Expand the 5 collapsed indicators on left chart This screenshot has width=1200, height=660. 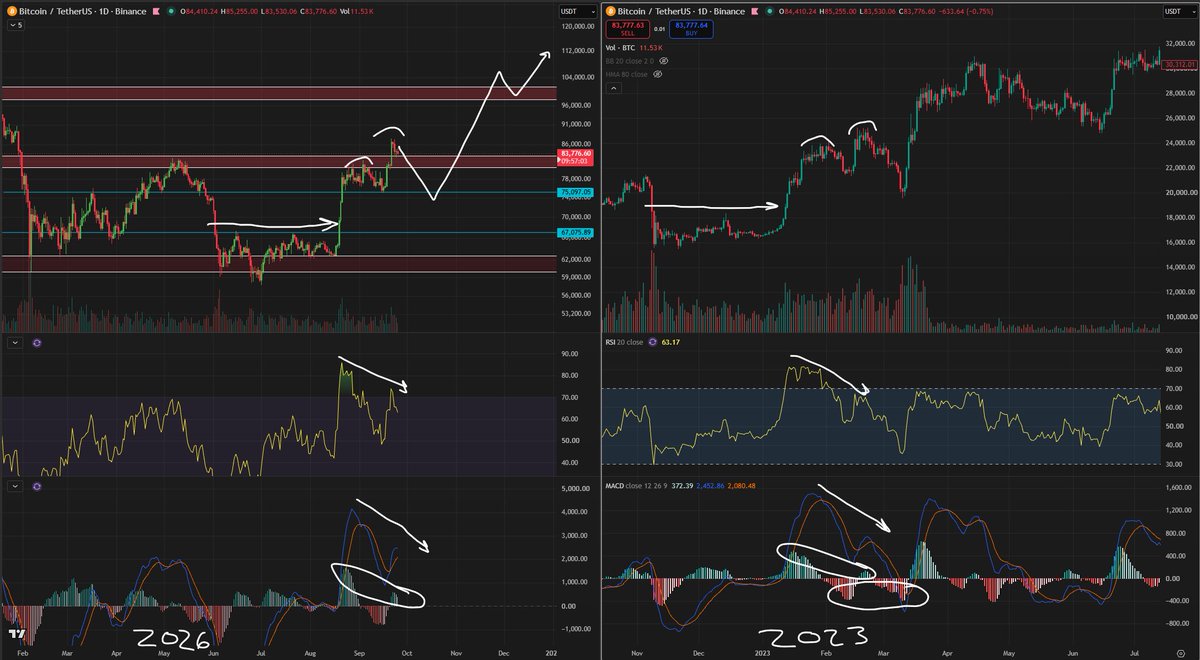coord(16,25)
